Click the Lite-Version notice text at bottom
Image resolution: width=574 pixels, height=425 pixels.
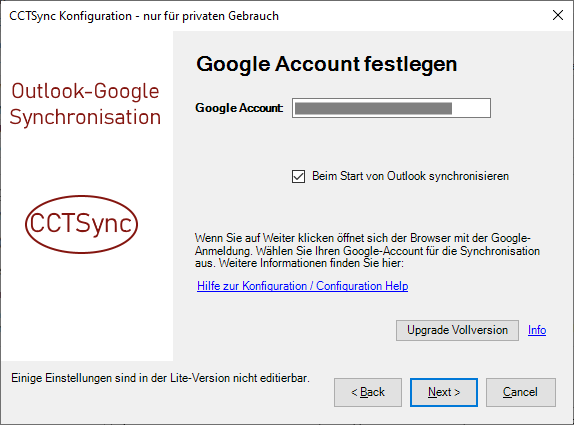(x=160, y=378)
